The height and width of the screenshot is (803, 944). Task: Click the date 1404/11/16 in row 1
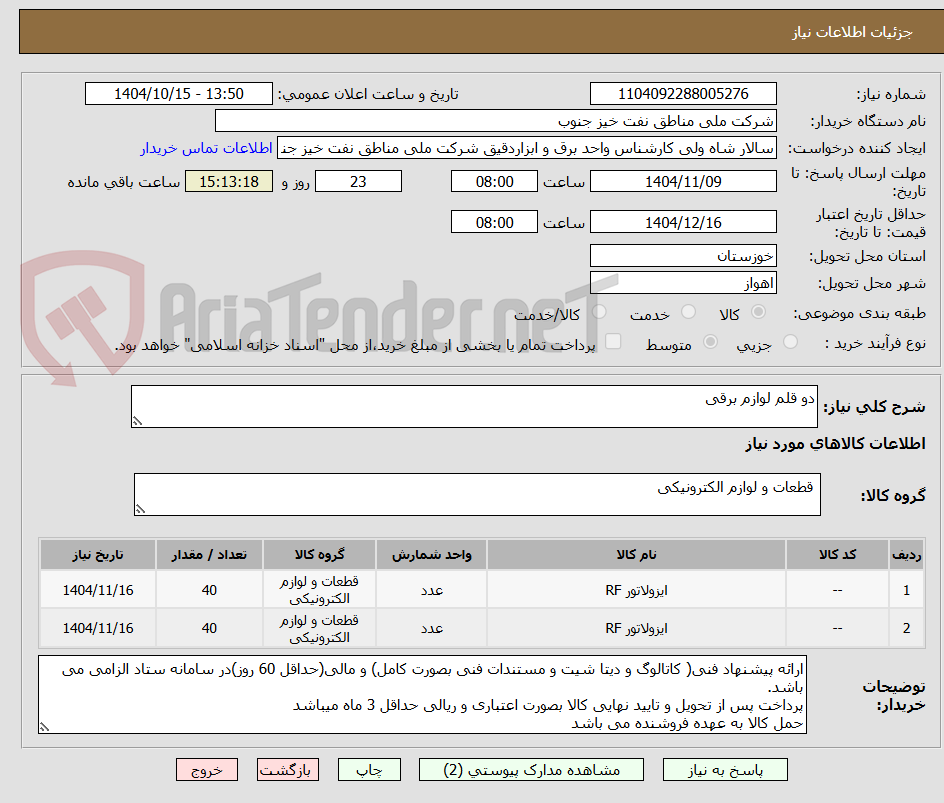point(98,591)
